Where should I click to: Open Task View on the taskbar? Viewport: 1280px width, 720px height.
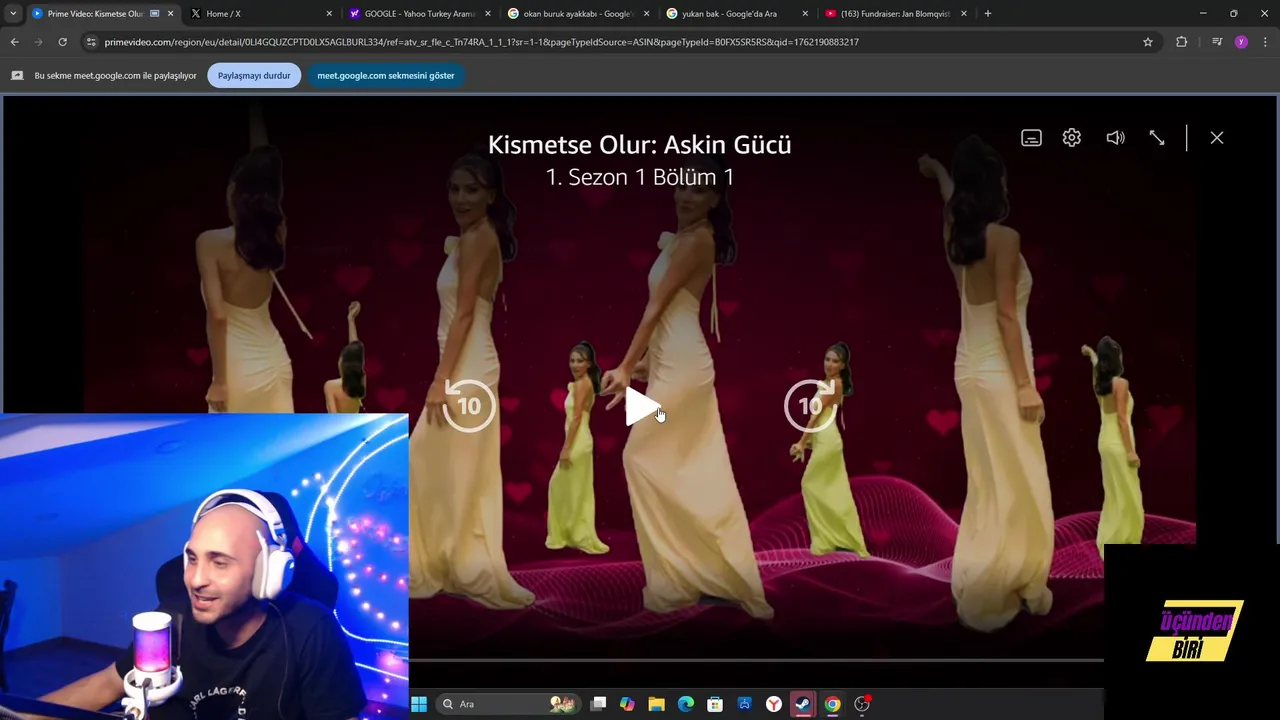[598, 704]
